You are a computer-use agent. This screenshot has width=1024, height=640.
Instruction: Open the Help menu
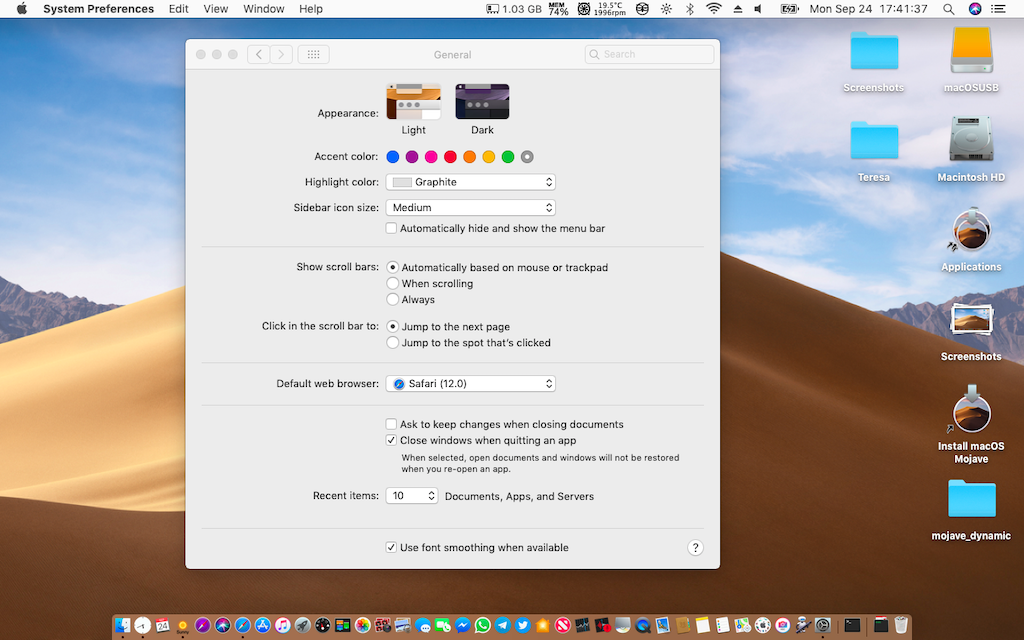311,9
